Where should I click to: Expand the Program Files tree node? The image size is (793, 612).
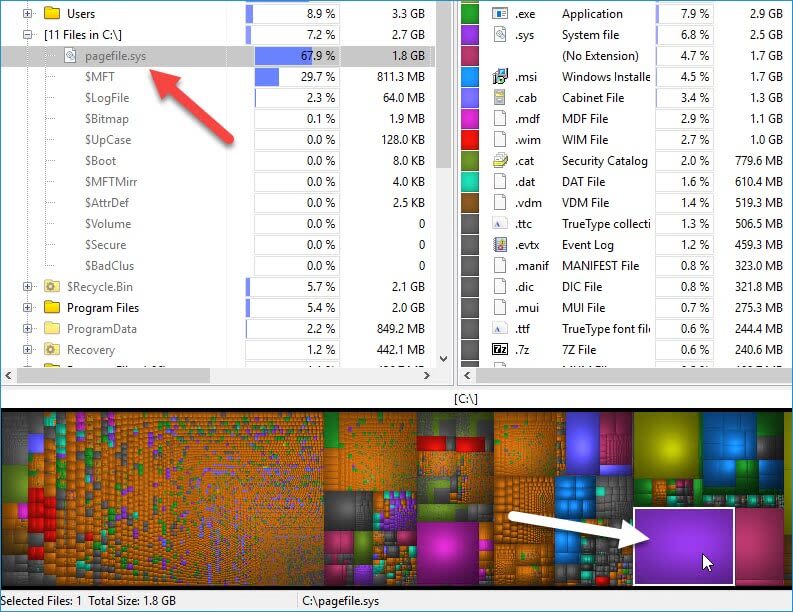tap(27, 308)
